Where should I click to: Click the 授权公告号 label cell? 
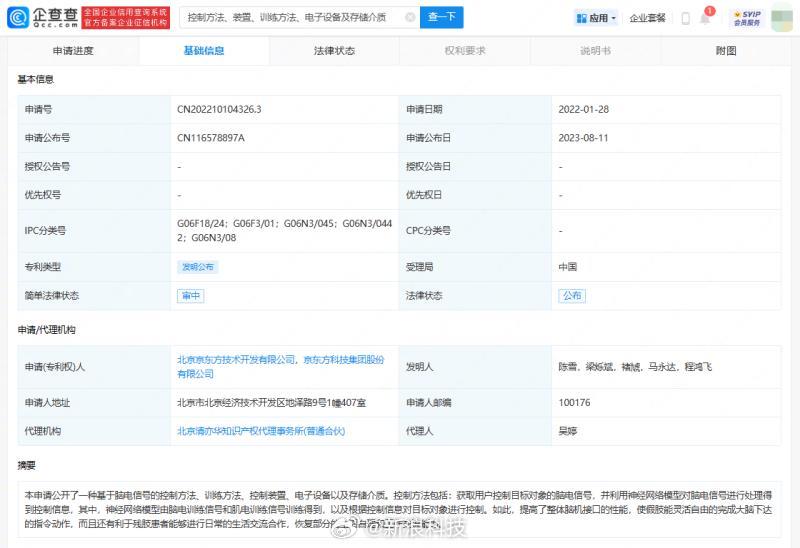[x=94, y=166]
